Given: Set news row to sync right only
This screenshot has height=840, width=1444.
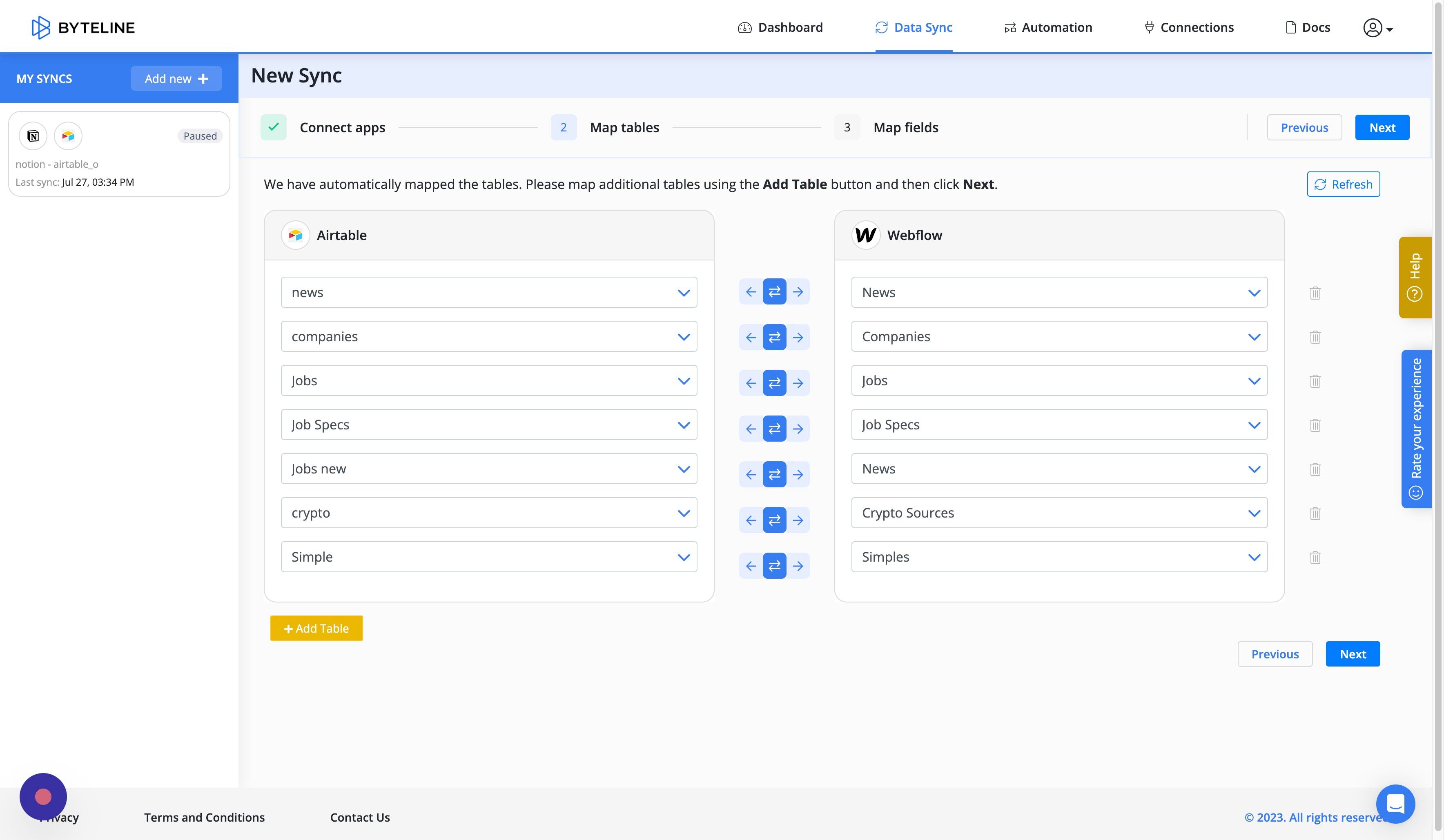Looking at the screenshot, I should 798,292.
